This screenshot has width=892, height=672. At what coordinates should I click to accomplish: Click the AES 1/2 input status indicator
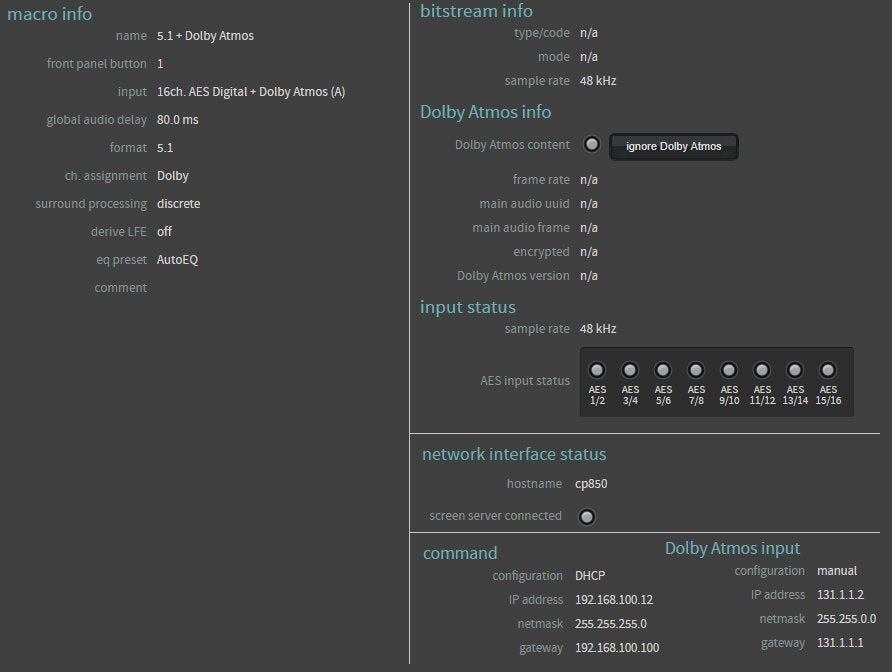597,370
